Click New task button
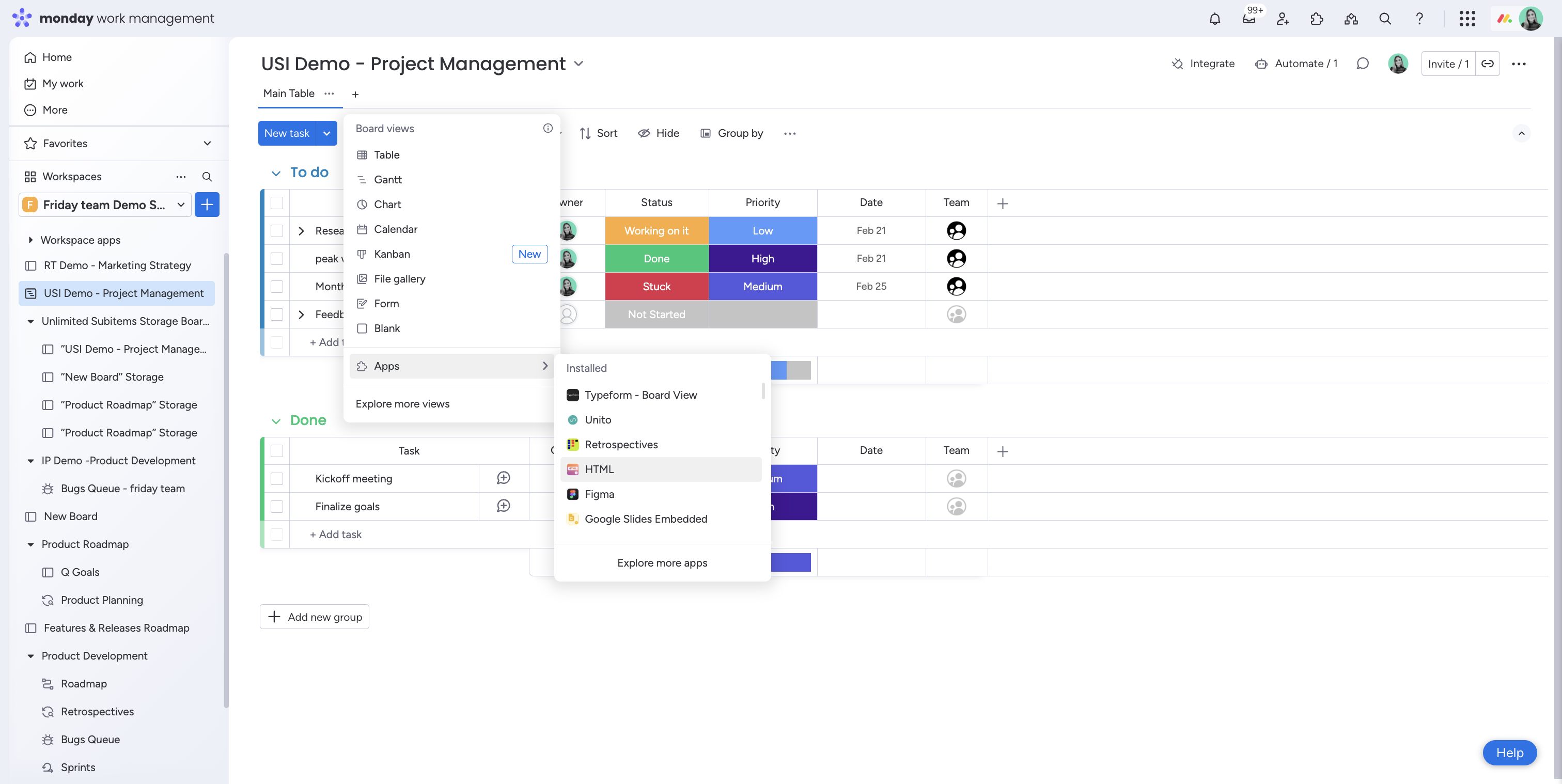 point(287,133)
